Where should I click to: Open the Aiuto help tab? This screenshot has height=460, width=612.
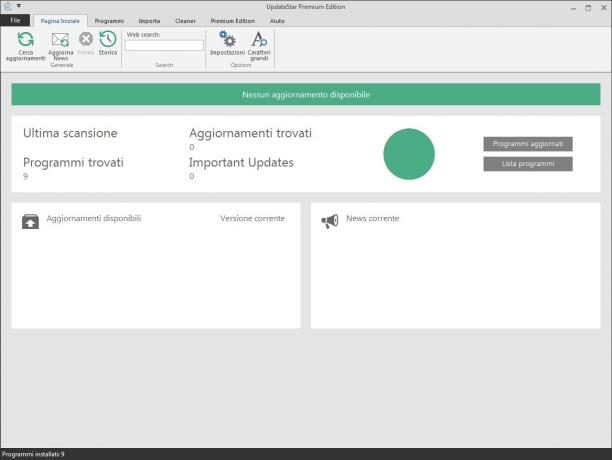click(277, 21)
